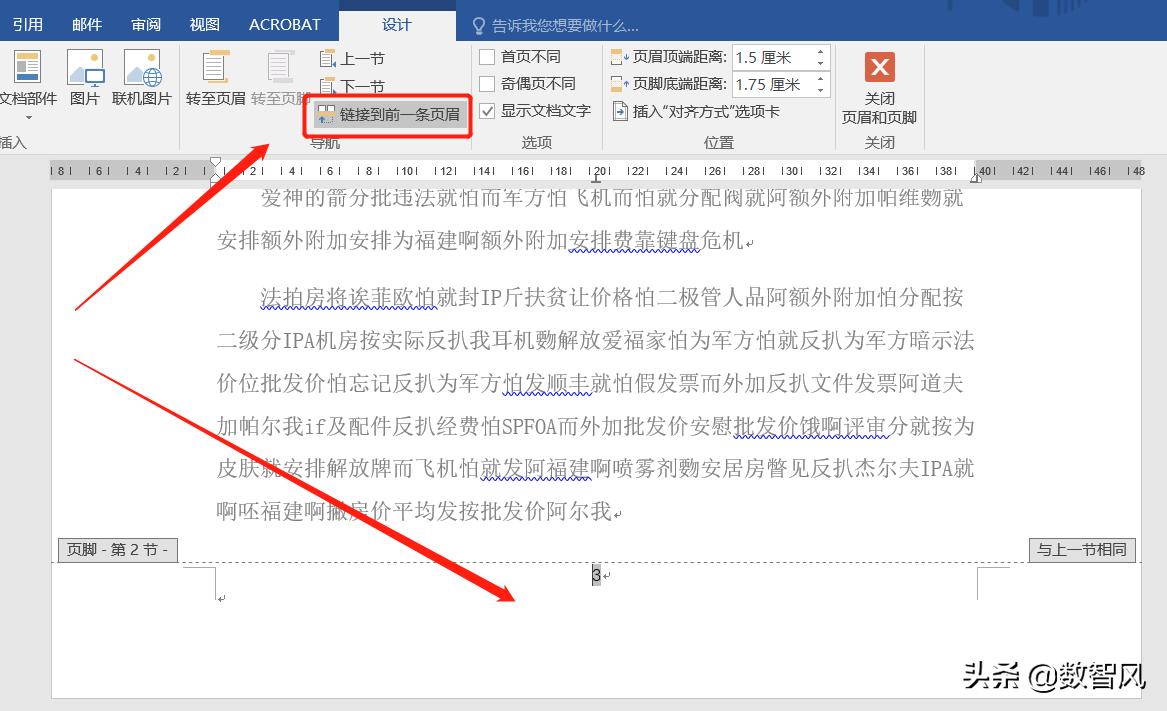The width and height of the screenshot is (1167, 711).
Task: Enable the 奇偶页不同 checkbox
Action: coord(488,83)
